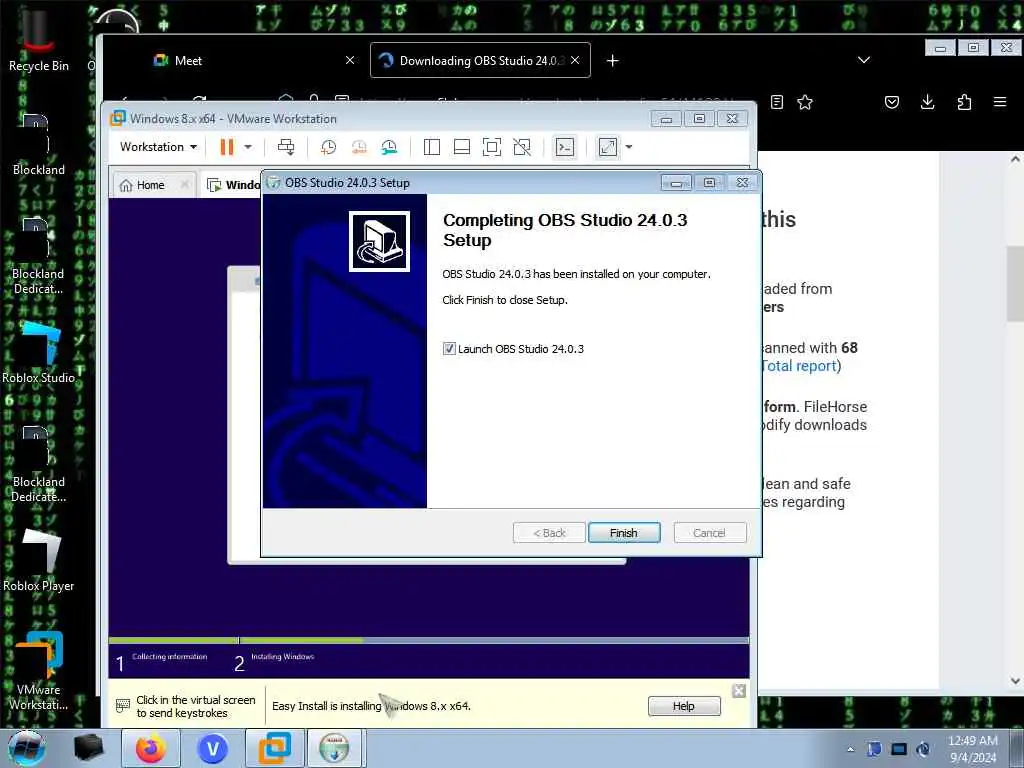The image size is (1024, 768).
Task: Click the taskbar clock showing 12:49 AM
Action: pos(973,749)
